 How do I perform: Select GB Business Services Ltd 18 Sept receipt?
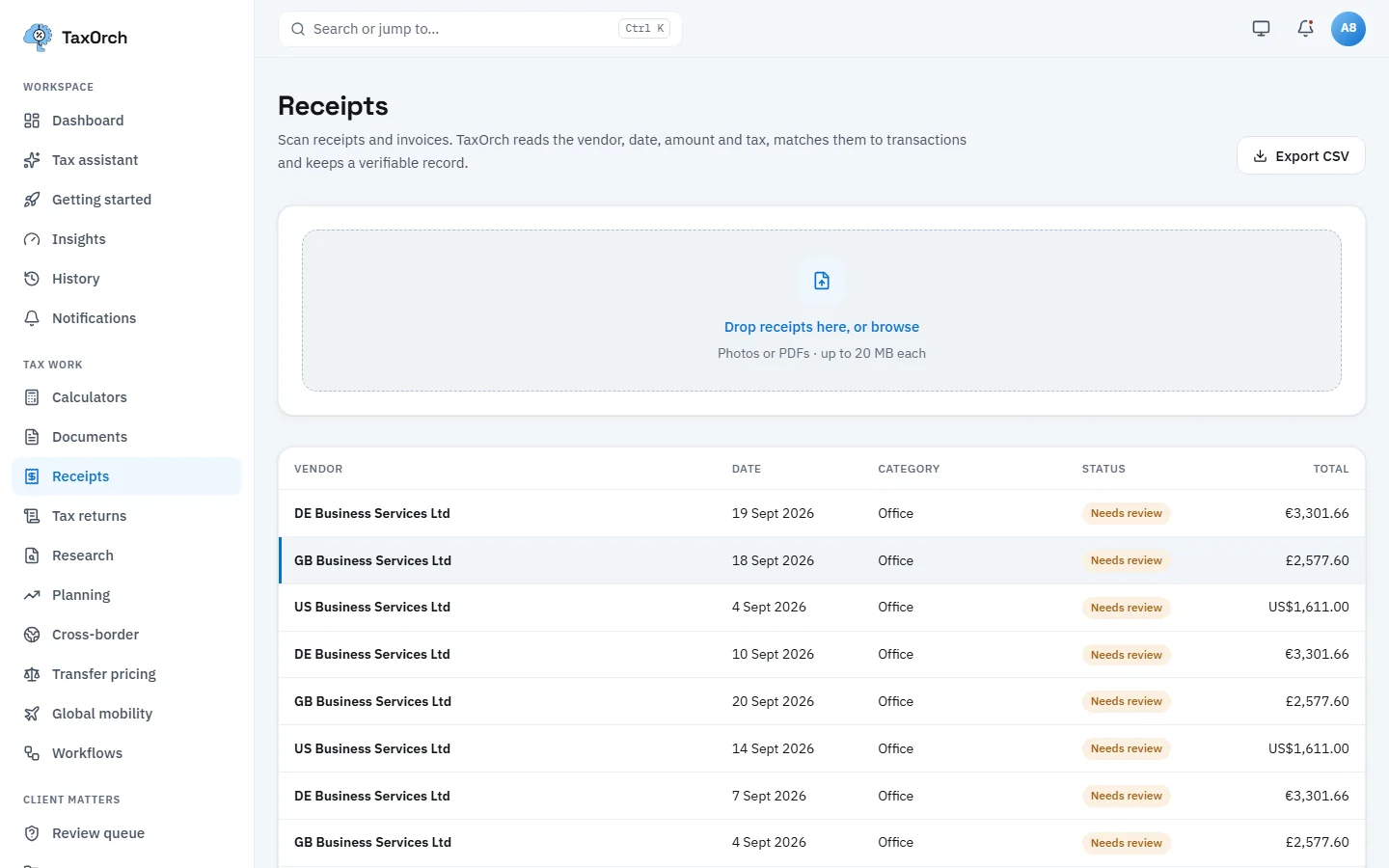822,560
